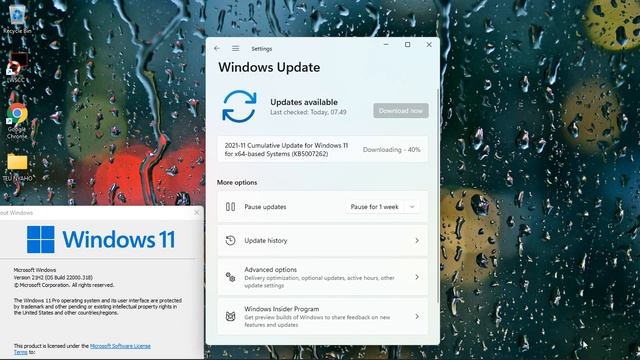Open Update history chevron
The height and width of the screenshot is (360, 640).
417,240
